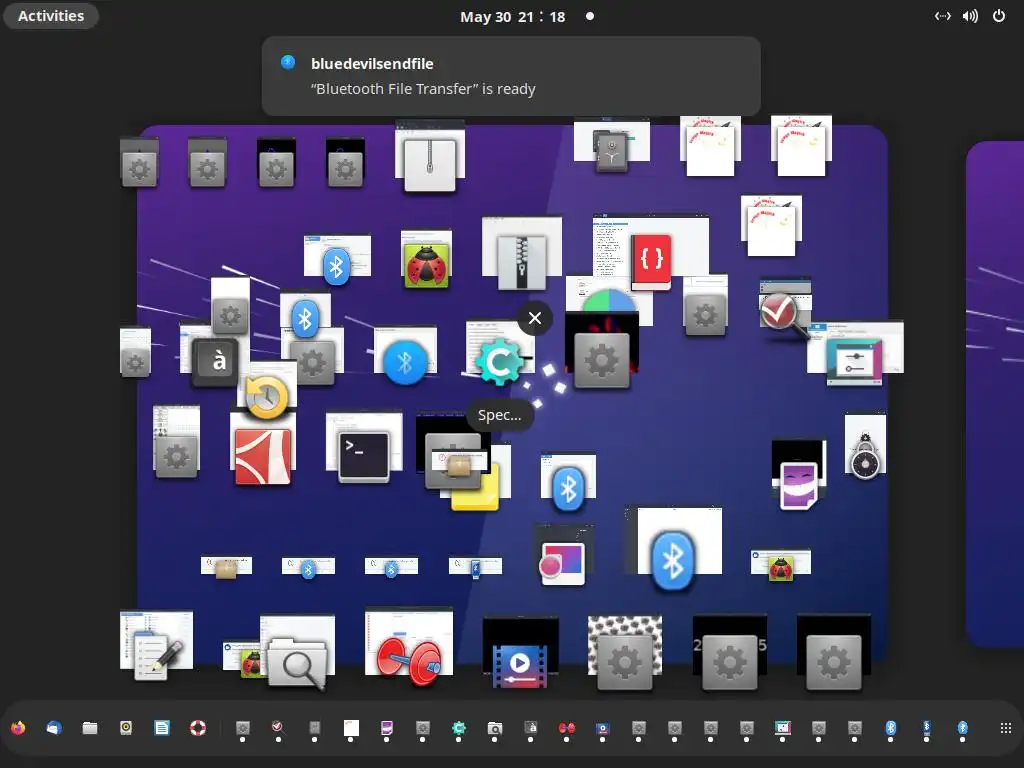Click the red barbell dock icon
1024x768 pixels.
[567, 728]
